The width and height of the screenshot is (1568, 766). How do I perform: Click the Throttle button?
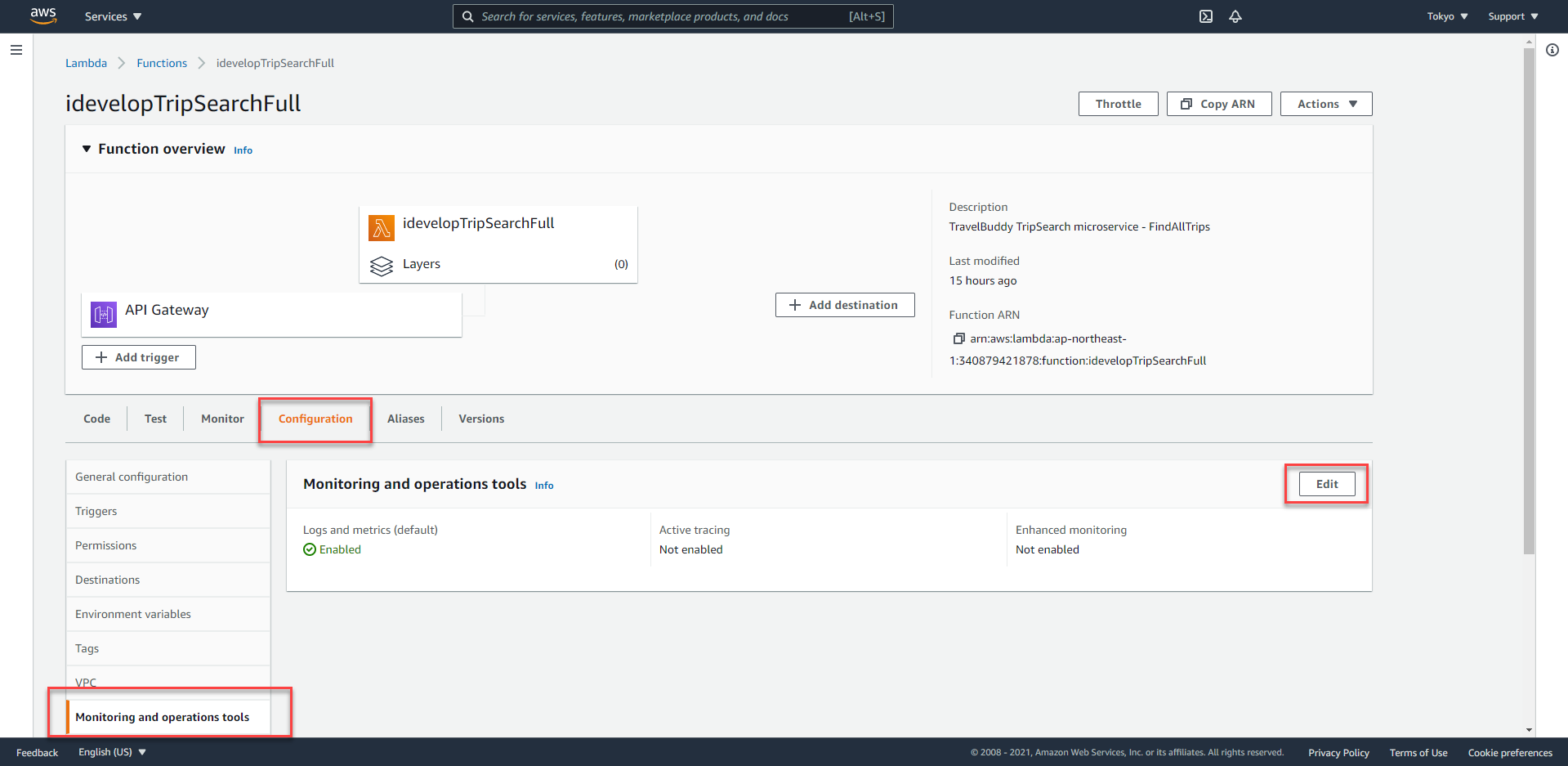pos(1118,104)
